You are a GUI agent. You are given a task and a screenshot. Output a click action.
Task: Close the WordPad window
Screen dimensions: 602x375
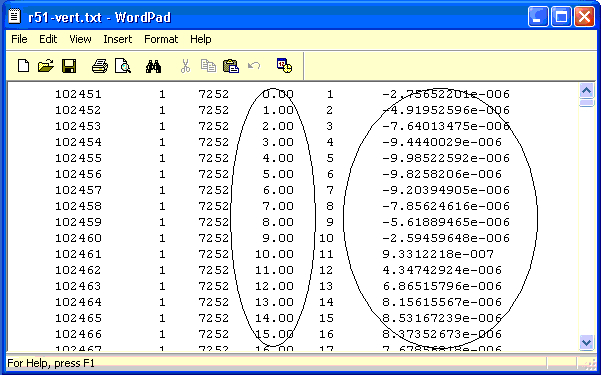click(585, 17)
